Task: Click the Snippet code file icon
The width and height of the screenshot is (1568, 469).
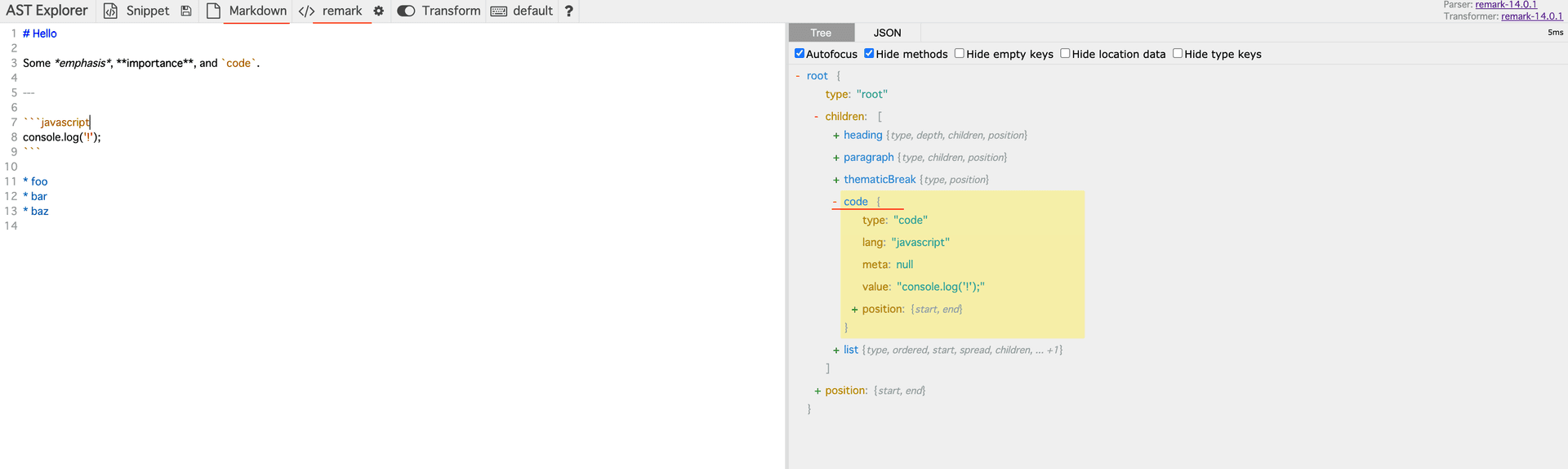Action: (110, 11)
